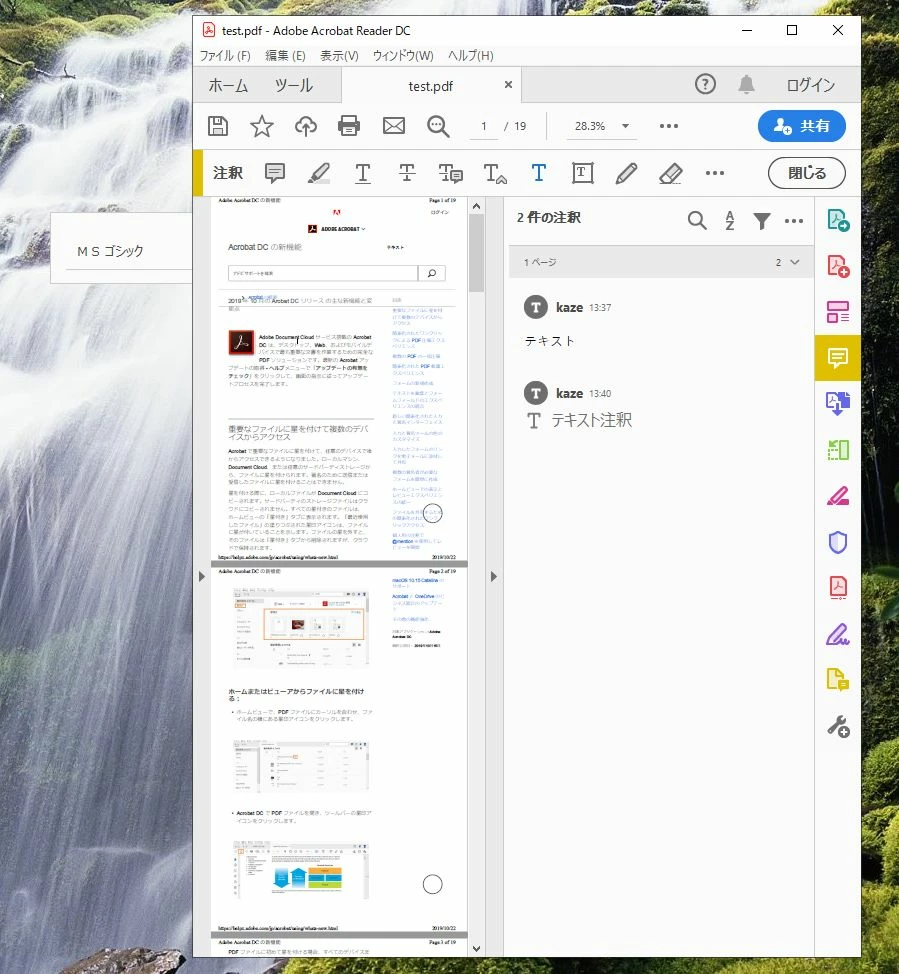
Task: Upload the file with the cloud icon
Action: click(x=306, y=126)
